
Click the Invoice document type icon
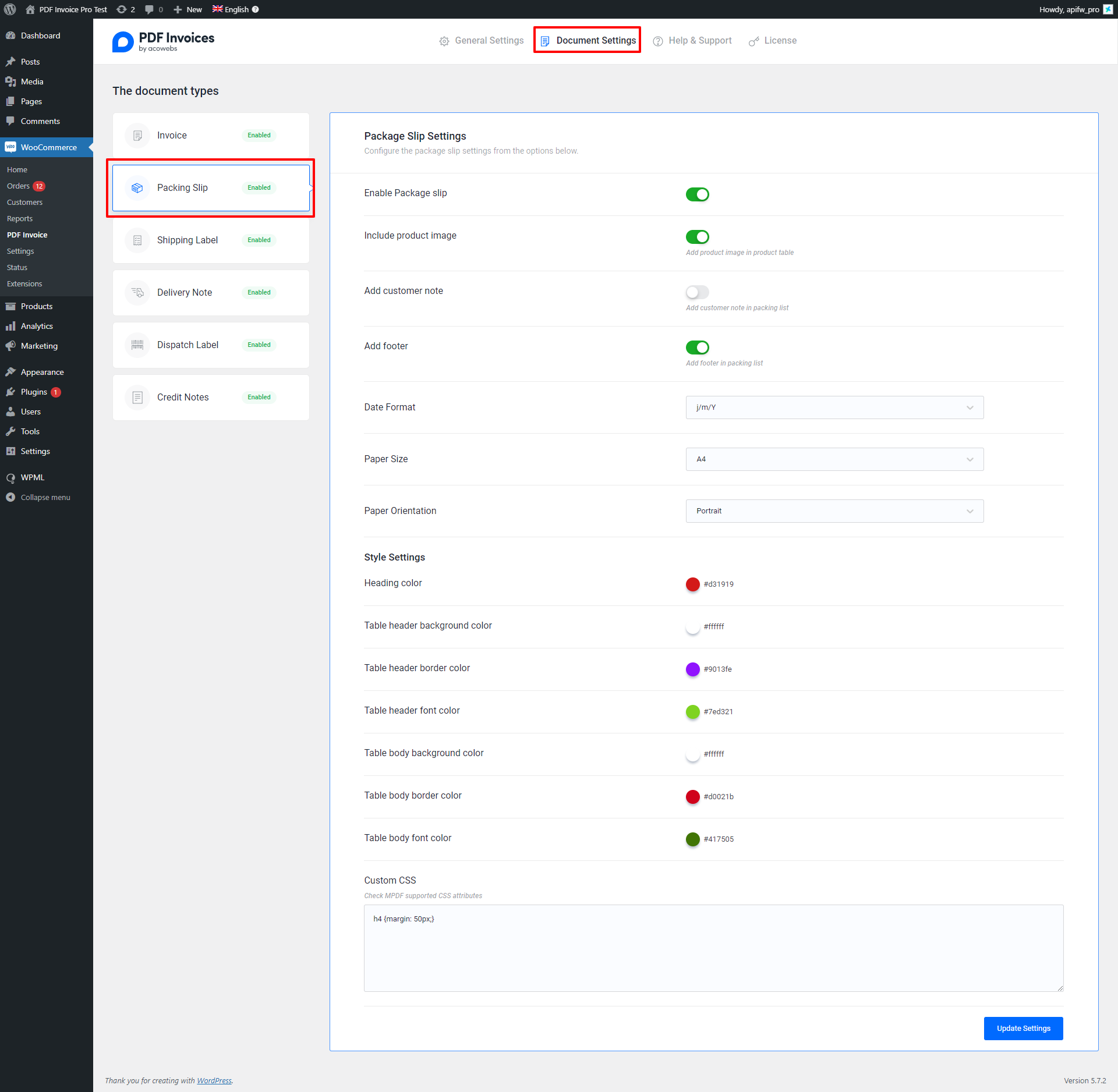pyautogui.click(x=137, y=136)
